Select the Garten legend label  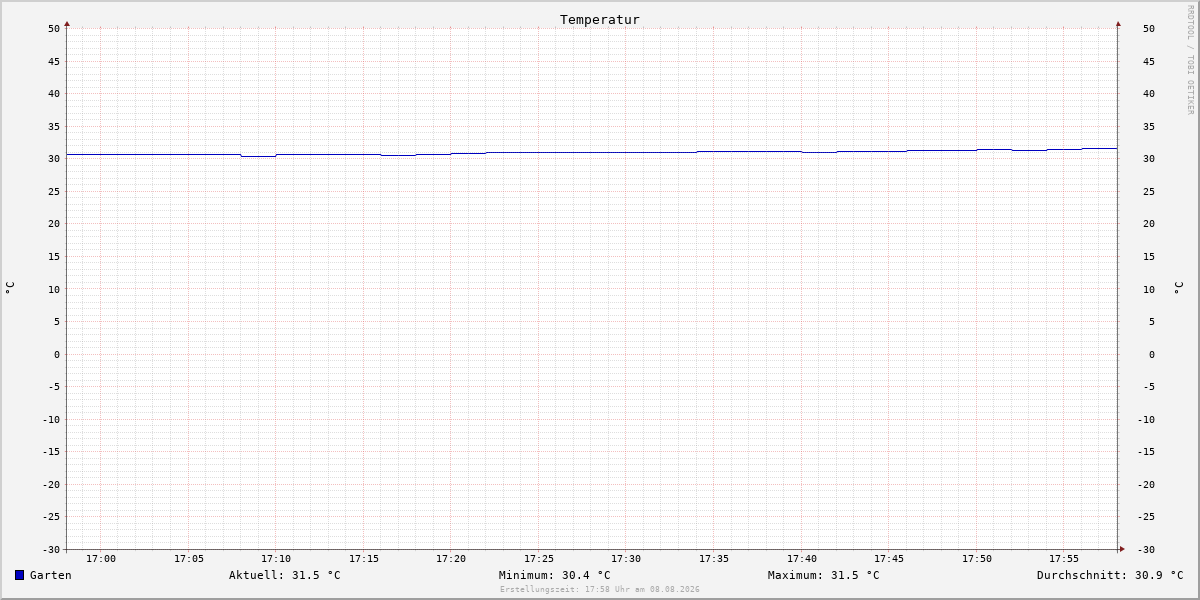pyautogui.click(x=51, y=575)
